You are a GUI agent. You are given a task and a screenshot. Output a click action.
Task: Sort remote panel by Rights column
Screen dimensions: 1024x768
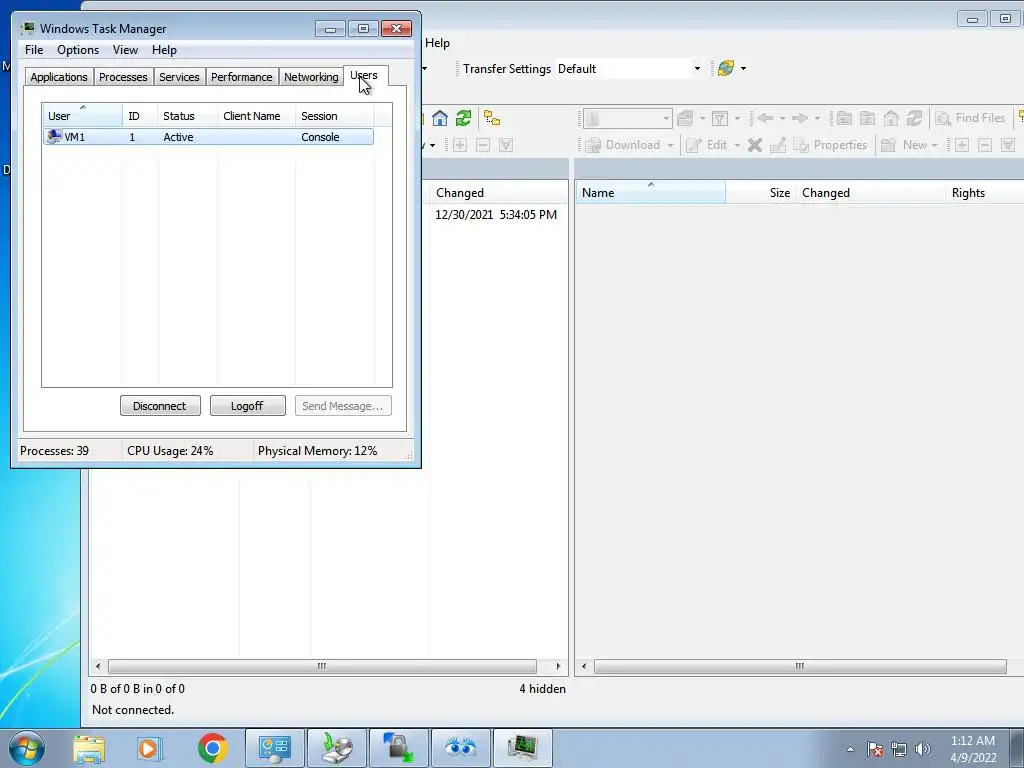point(984,193)
